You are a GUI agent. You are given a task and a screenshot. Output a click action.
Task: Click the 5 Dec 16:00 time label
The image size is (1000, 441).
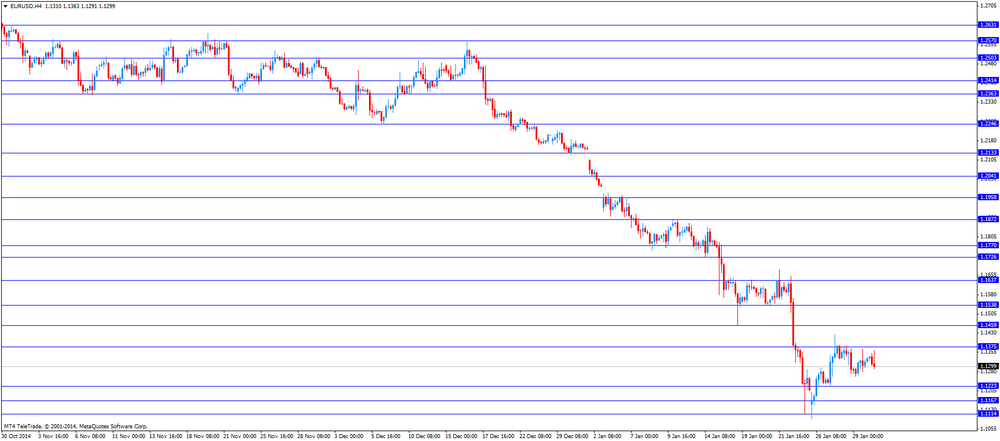(x=386, y=437)
